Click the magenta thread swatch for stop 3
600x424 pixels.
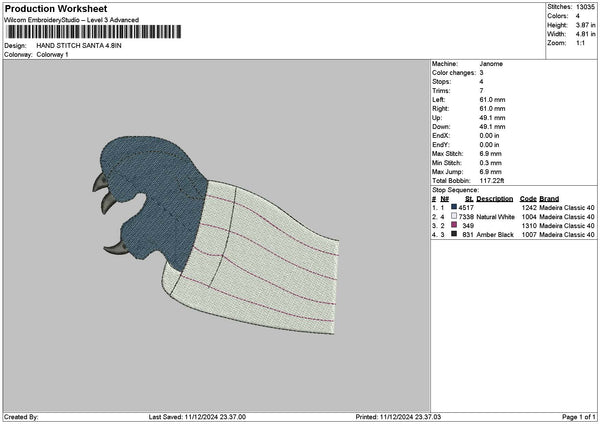coord(454,225)
